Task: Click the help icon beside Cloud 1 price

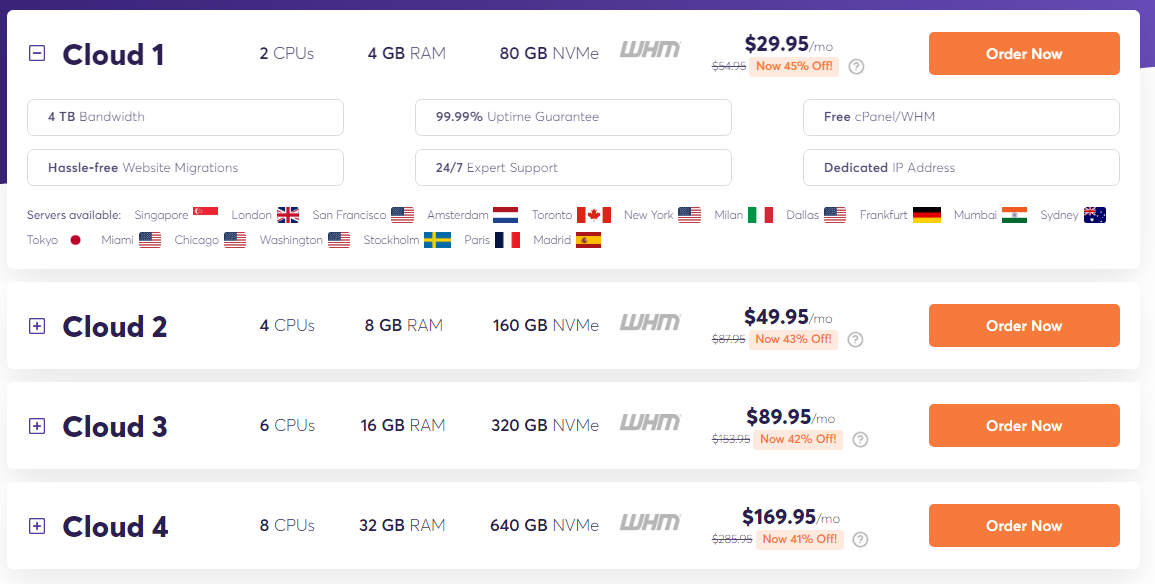Action: (856, 67)
